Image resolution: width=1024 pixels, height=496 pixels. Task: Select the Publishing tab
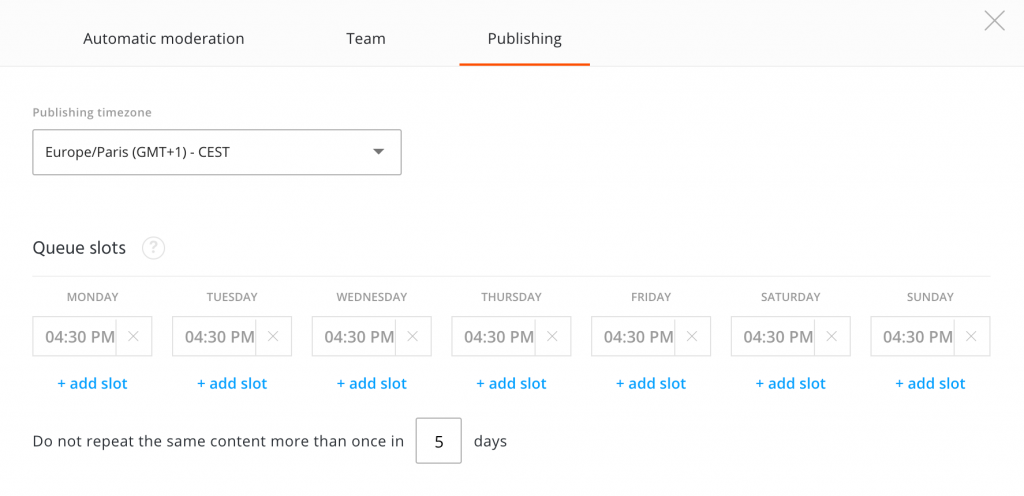click(524, 39)
